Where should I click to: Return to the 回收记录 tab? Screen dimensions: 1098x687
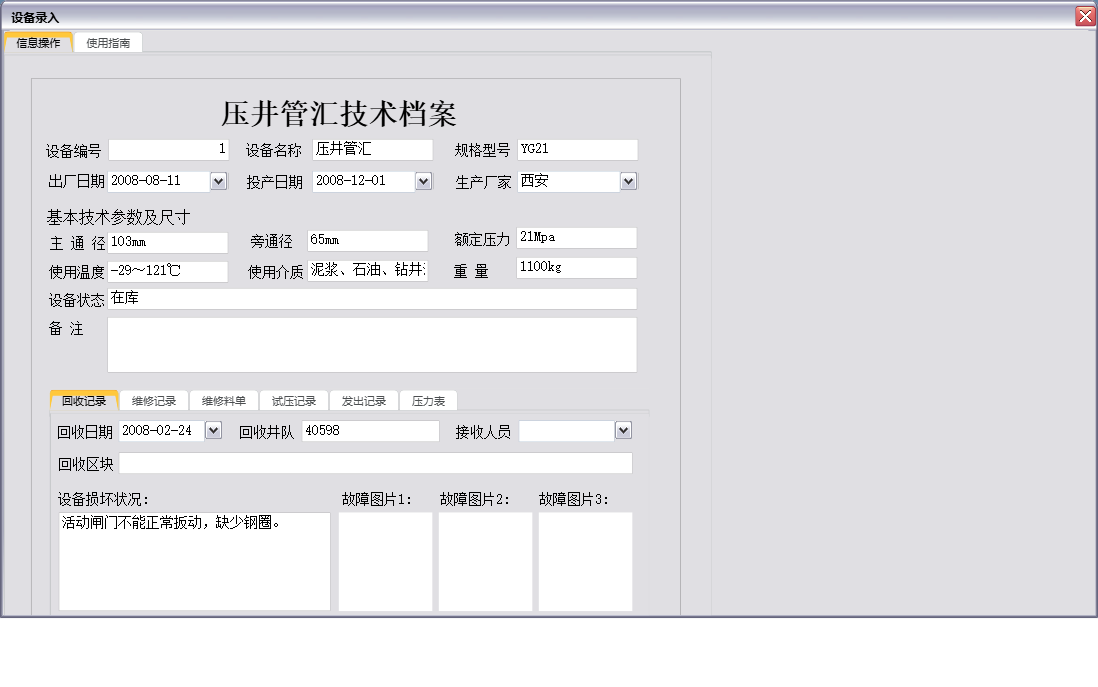click(x=84, y=400)
